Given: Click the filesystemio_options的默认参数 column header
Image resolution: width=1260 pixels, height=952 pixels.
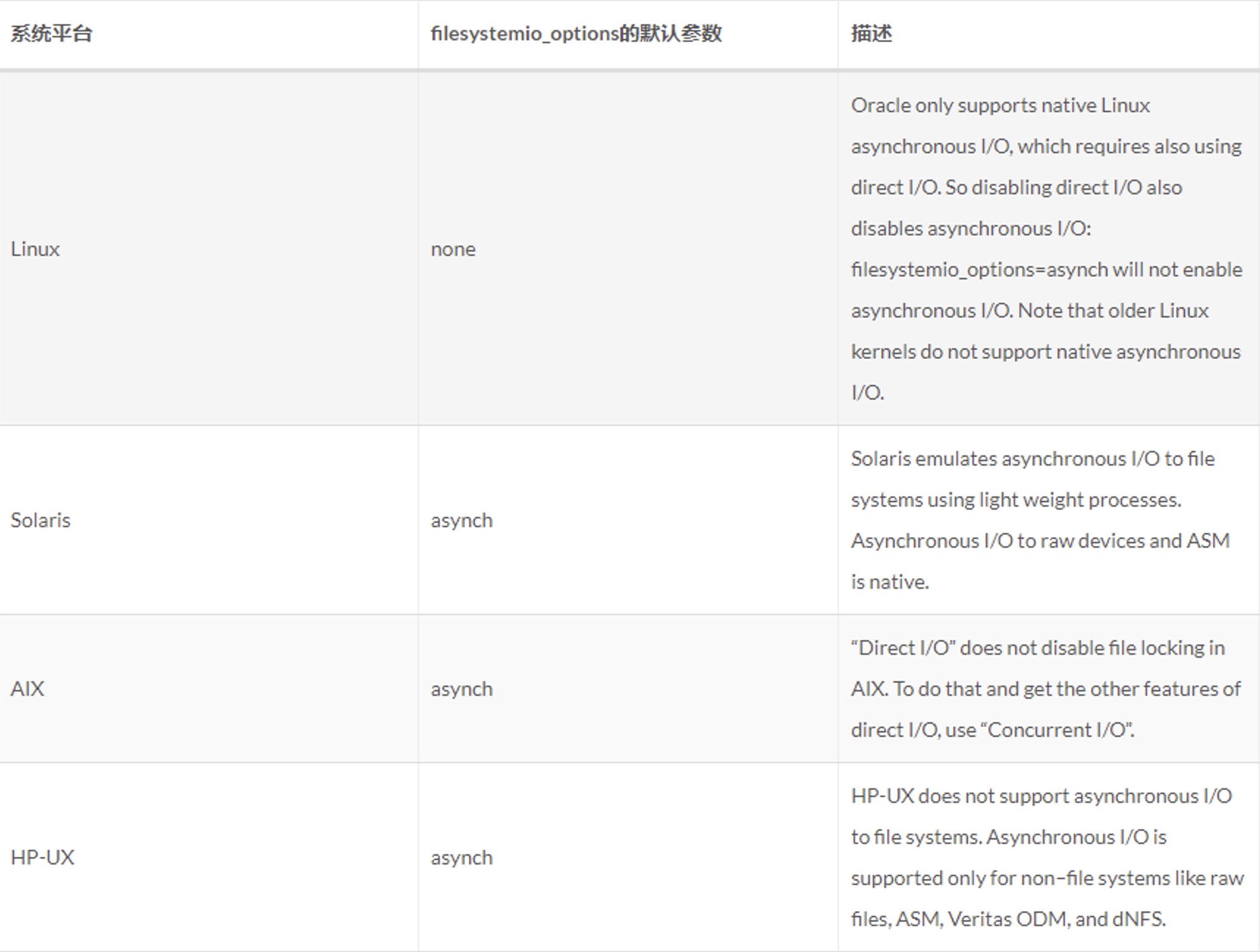Looking at the screenshot, I should pyautogui.click(x=576, y=34).
